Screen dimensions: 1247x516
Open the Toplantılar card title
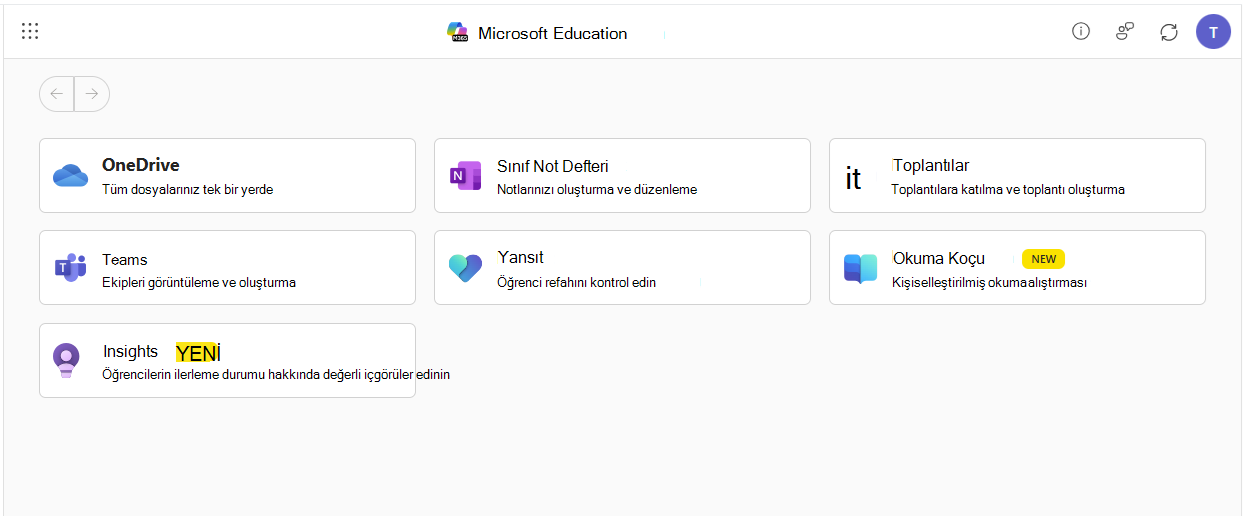(931, 165)
